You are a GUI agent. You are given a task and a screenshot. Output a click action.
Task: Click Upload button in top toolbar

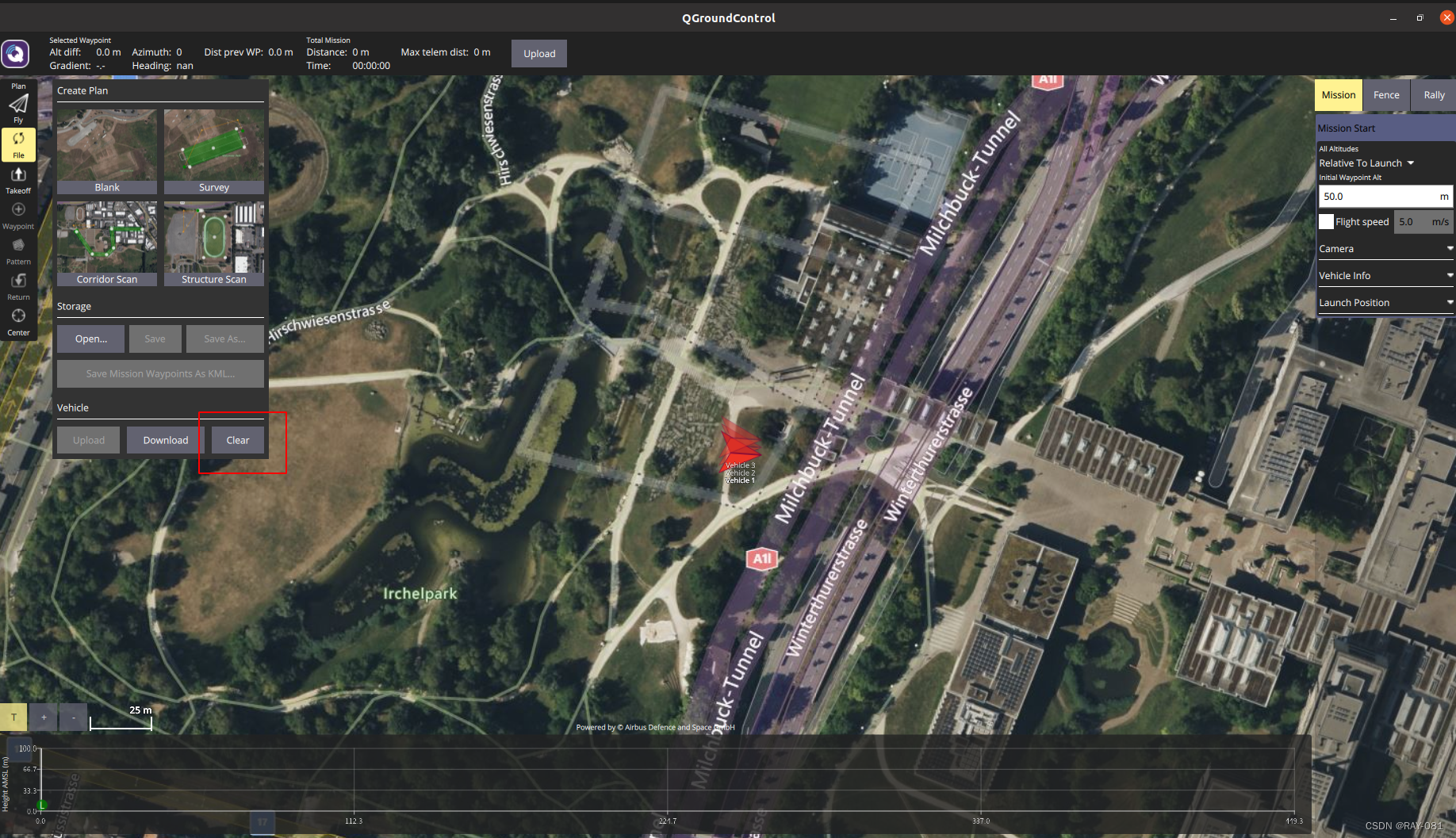[x=538, y=53]
